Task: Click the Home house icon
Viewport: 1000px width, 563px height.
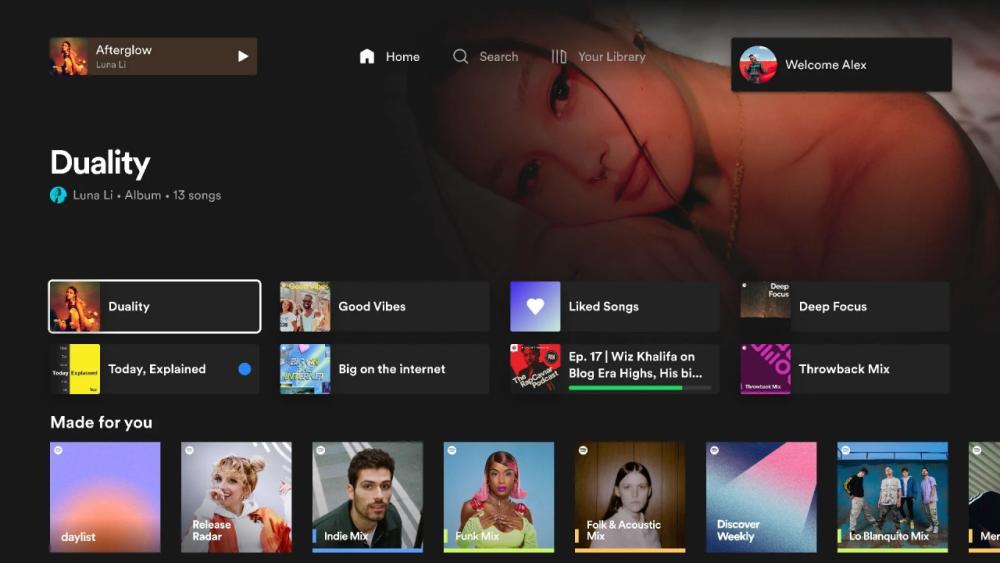Action: click(367, 56)
